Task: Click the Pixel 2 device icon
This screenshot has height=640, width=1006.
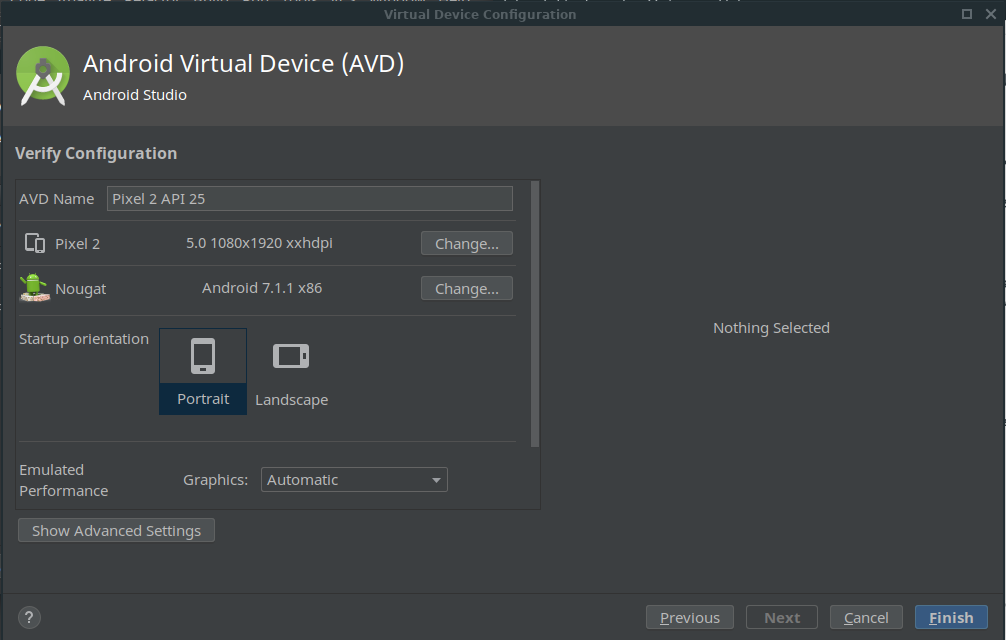Action: [35, 243]
